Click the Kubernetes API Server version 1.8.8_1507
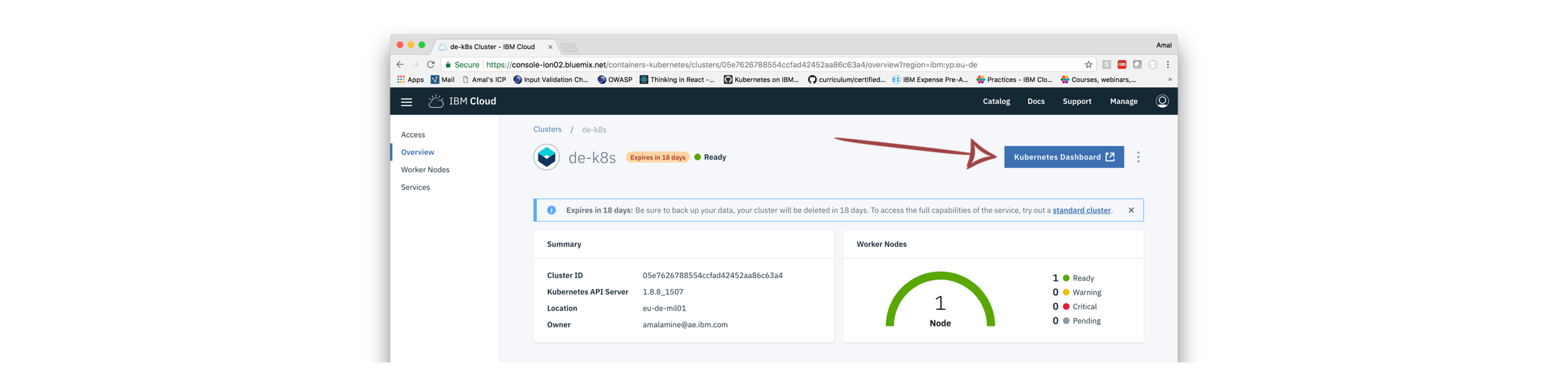The width and height of the screenshot is (1568, 379). click(x=663, y=292)
